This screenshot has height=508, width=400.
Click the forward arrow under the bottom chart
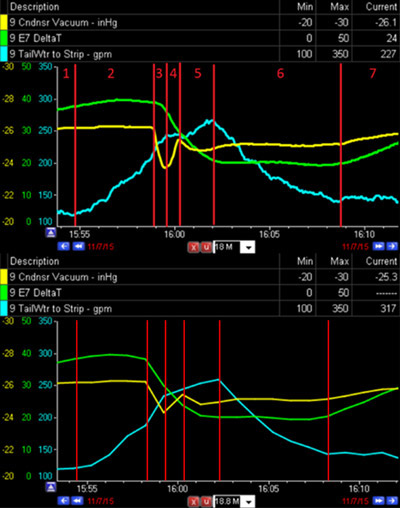pyautogui.click(x=392, y=500)
